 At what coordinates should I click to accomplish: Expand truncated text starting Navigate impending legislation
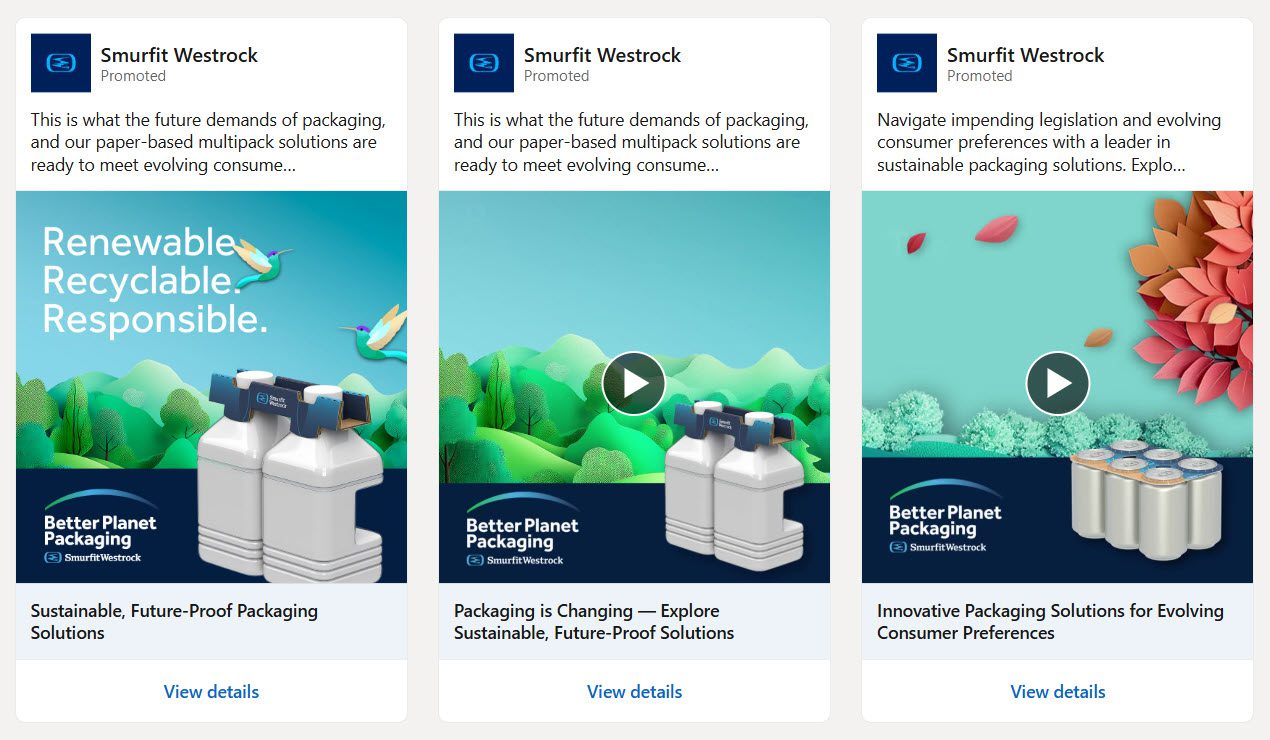pyautogui.click(x=1049, y=142)
